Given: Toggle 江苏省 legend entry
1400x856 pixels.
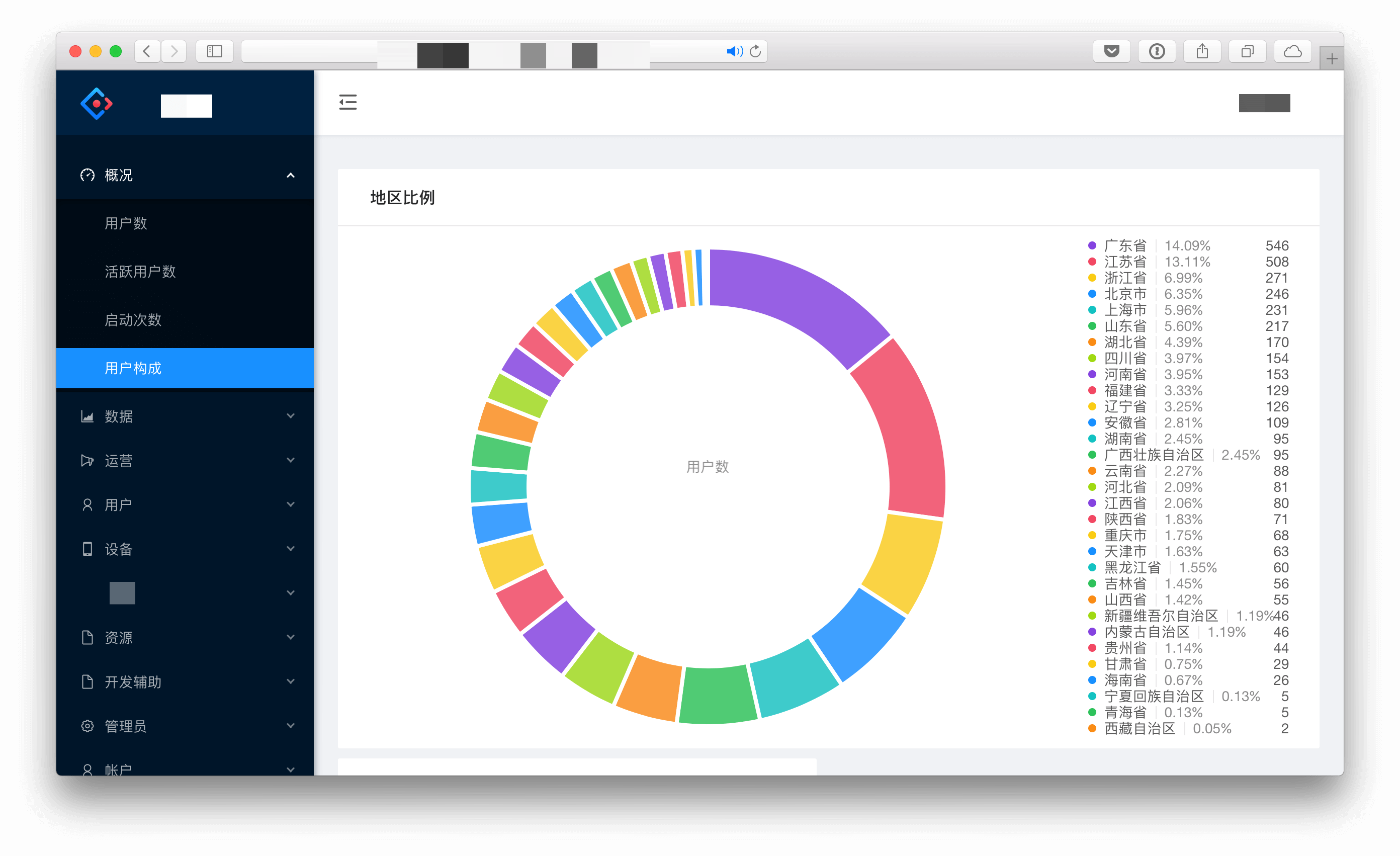Looking at the screenshot, I should click(1188, 262).
